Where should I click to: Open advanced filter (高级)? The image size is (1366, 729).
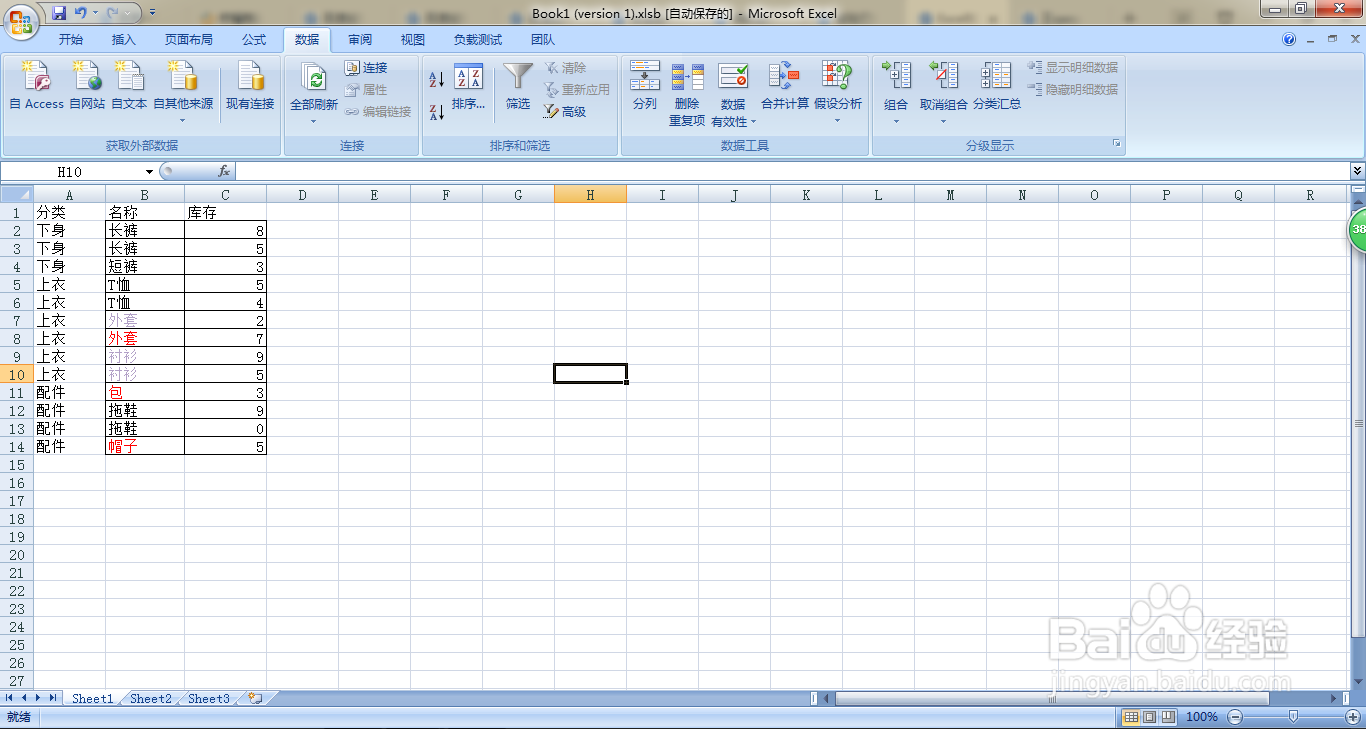click(565, 112)
